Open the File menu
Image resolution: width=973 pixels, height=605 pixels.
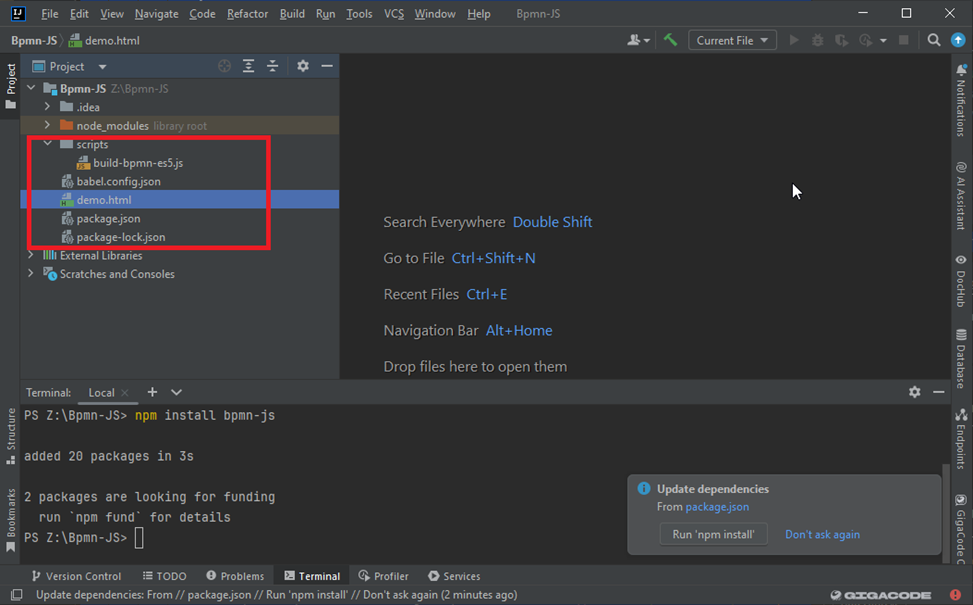(49, 14)
